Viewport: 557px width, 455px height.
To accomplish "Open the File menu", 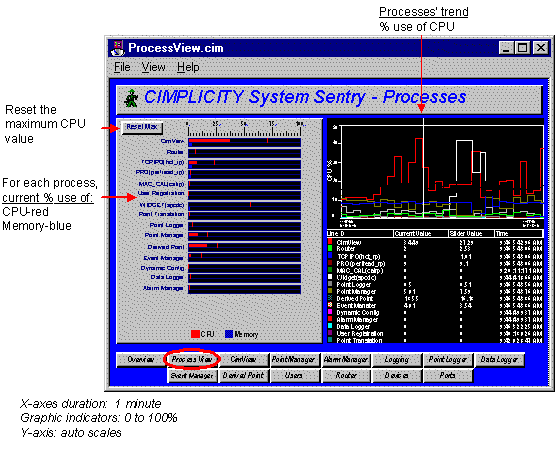I will 122,67.
